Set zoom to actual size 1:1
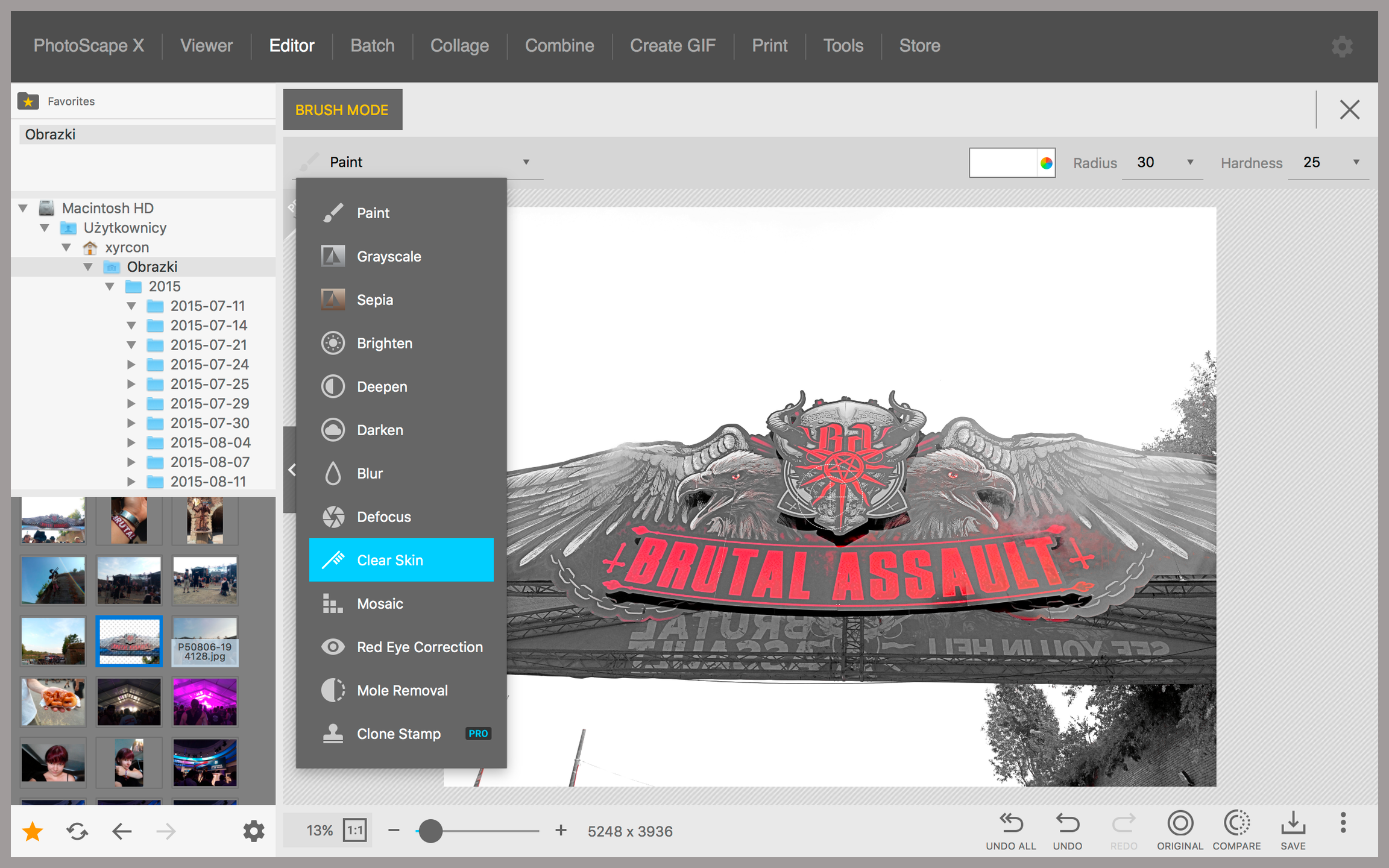Screen dimensions: 1389x868 pos(355,831)
